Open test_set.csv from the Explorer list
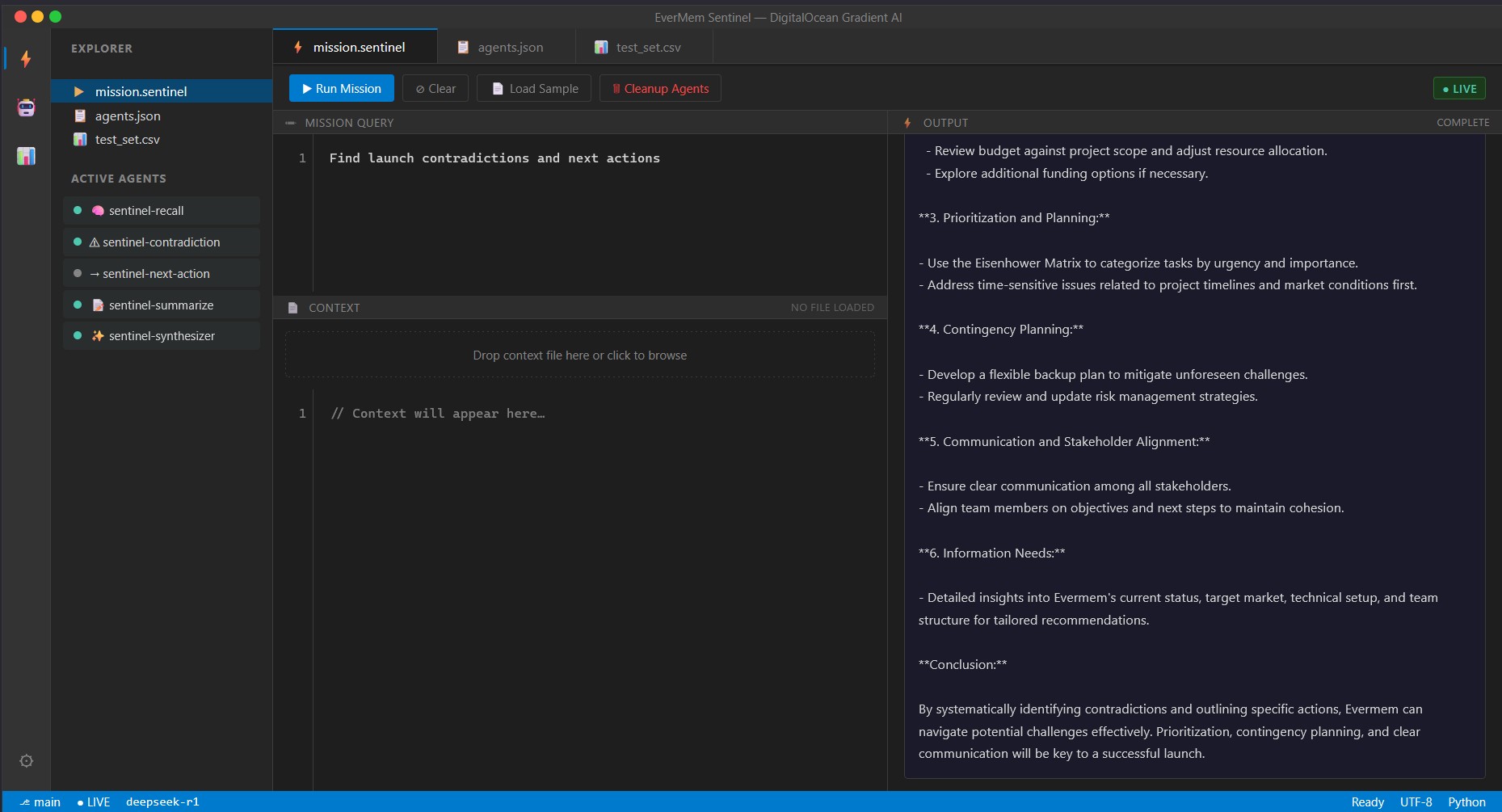This screenshot has height=812, width=1502. pyautogui.click(x=162, y=139)
